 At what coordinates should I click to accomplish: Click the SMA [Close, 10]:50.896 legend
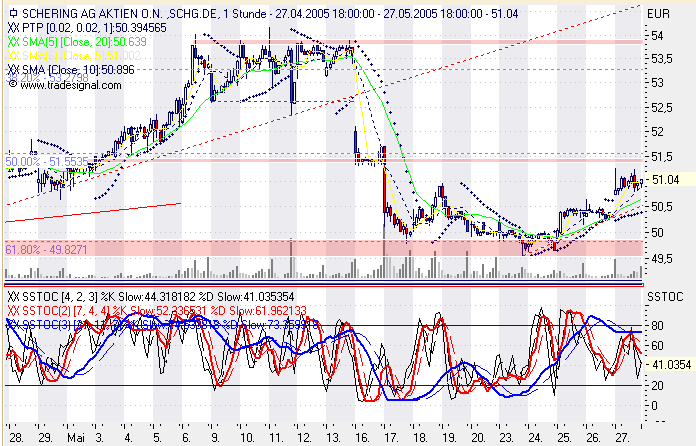tap(71, 70)
